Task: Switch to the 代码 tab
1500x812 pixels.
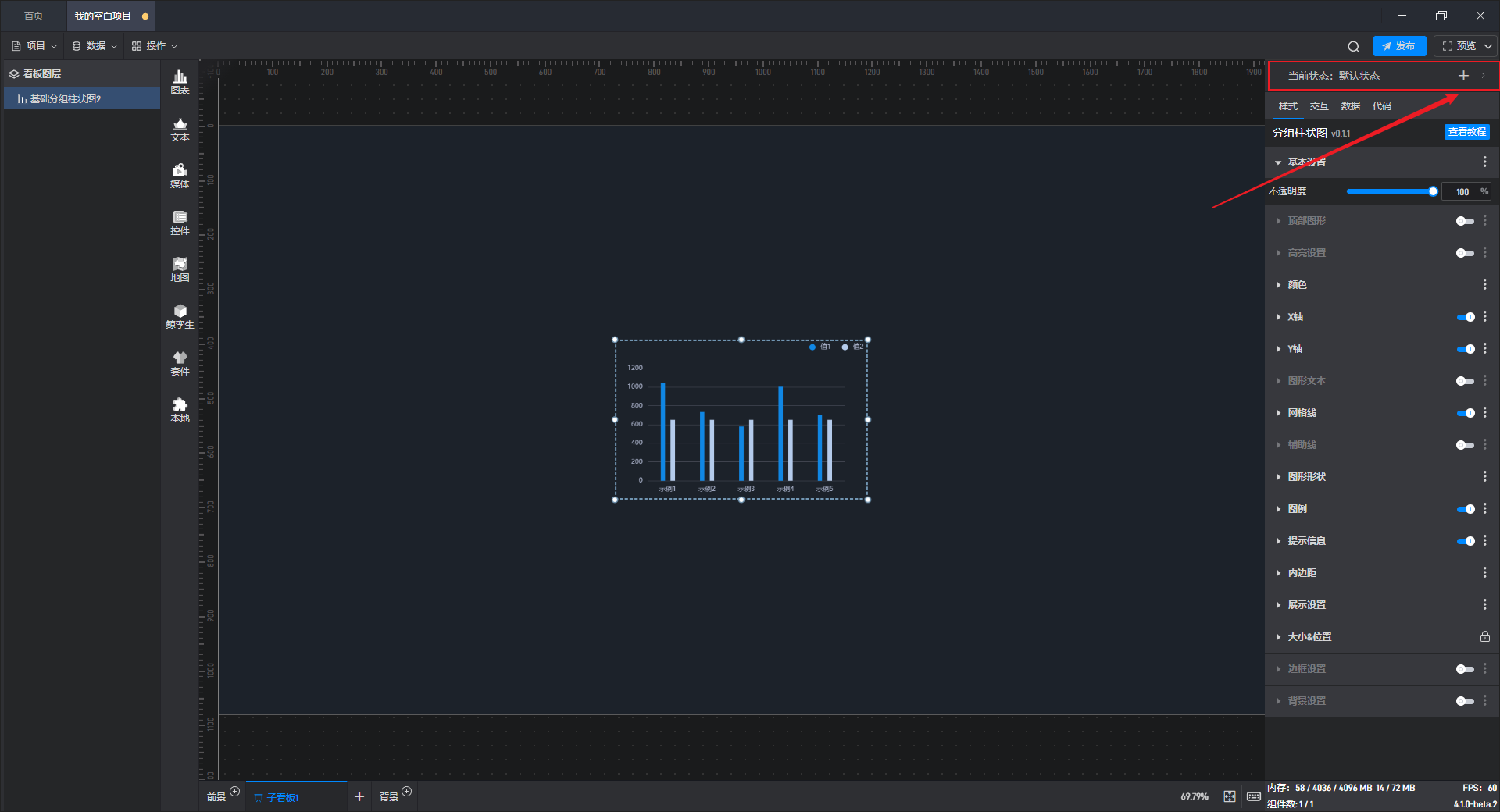Action: [x=1381, y=106]
